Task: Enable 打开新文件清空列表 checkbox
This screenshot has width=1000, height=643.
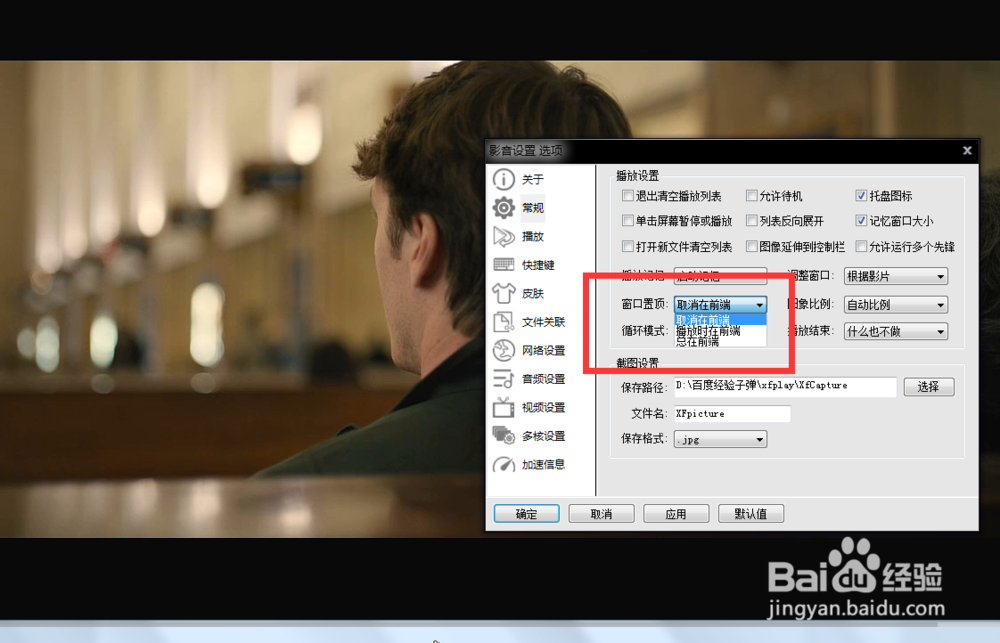Action: coord(628,246)
